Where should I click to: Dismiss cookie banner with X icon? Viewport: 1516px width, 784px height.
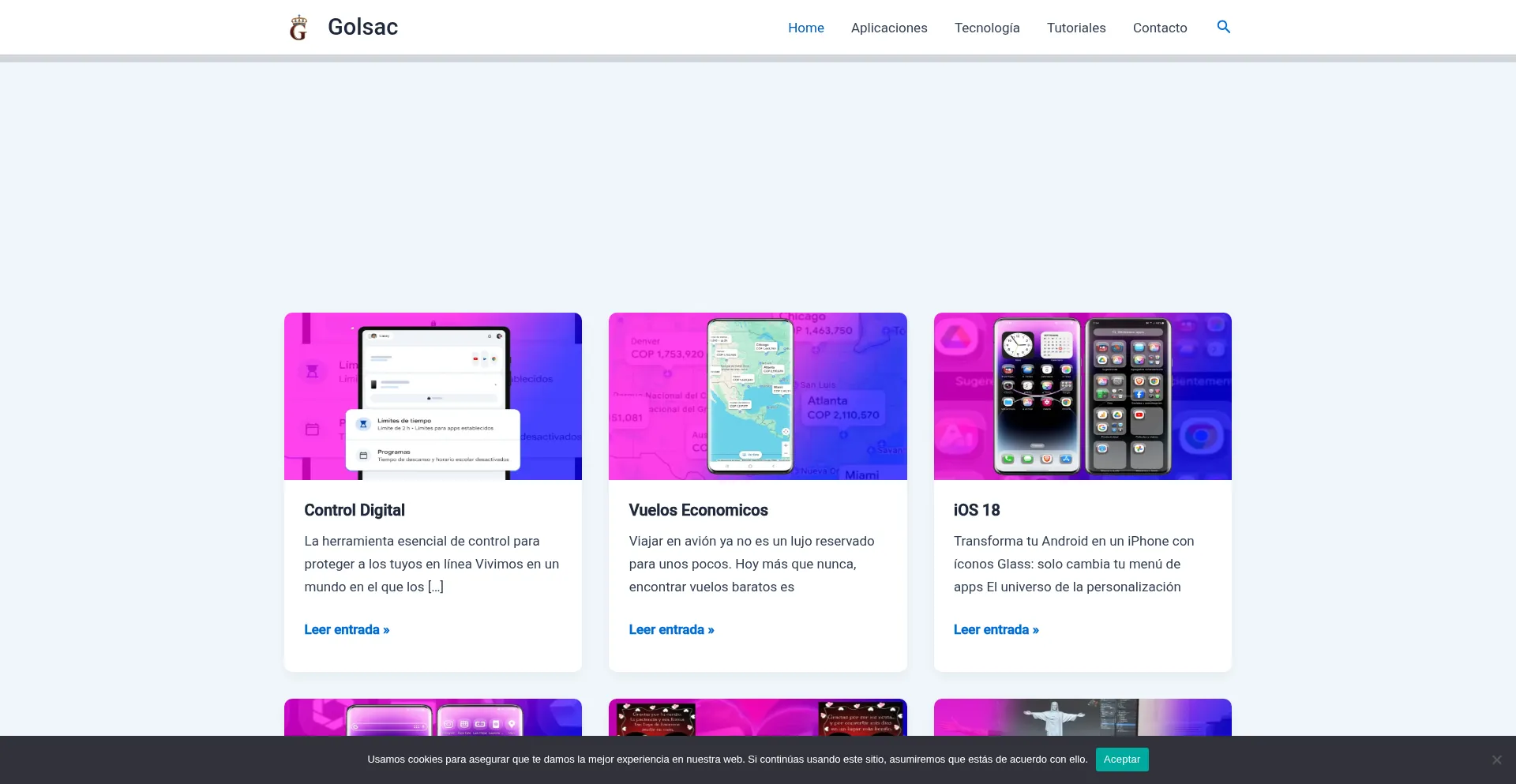(x=1496, y=760)
